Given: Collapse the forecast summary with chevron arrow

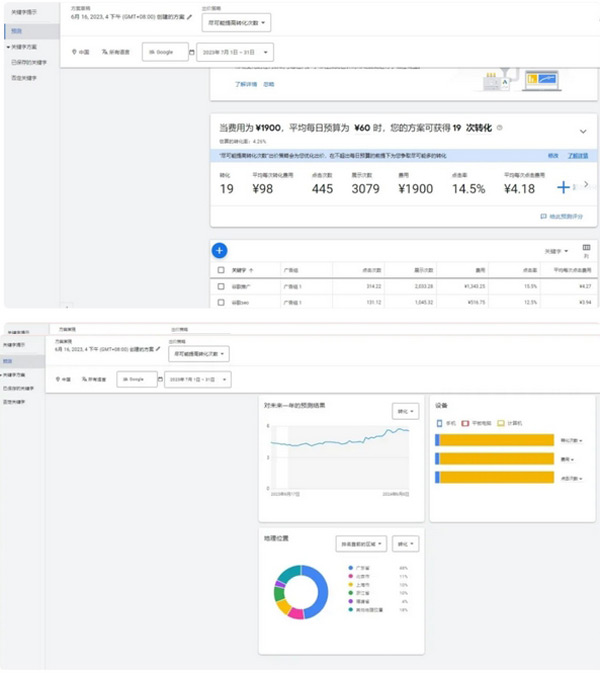Looking at the screenshot, I should (583, 131).
